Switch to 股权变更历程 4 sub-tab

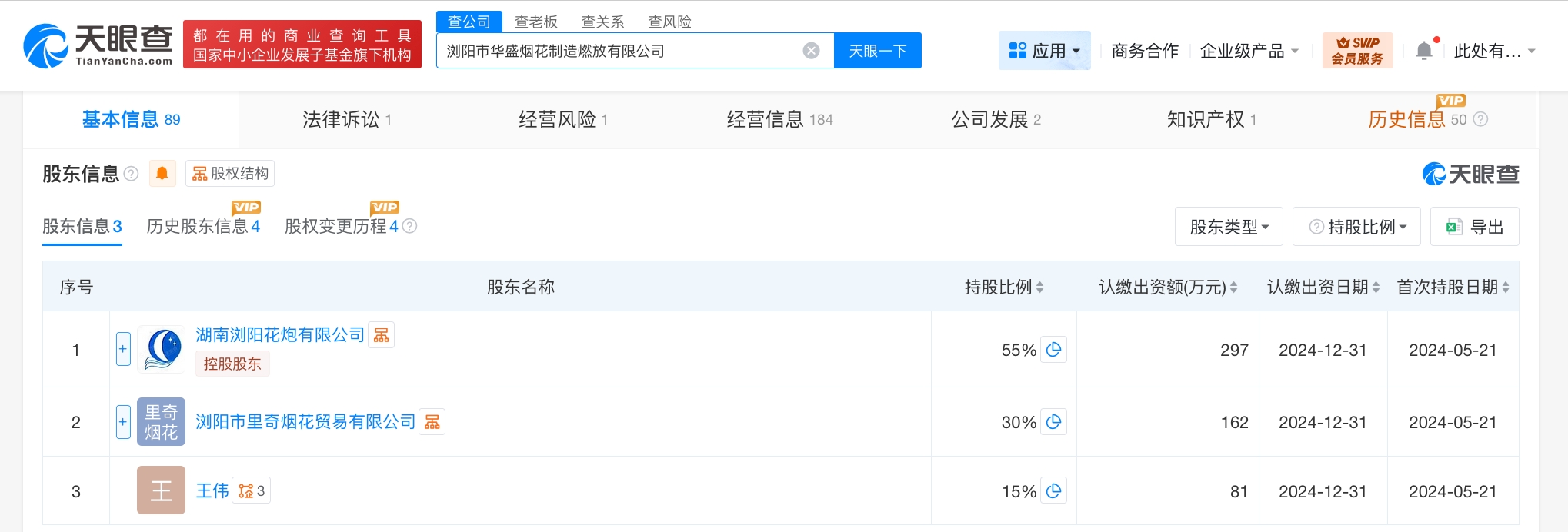coord(342,226)
